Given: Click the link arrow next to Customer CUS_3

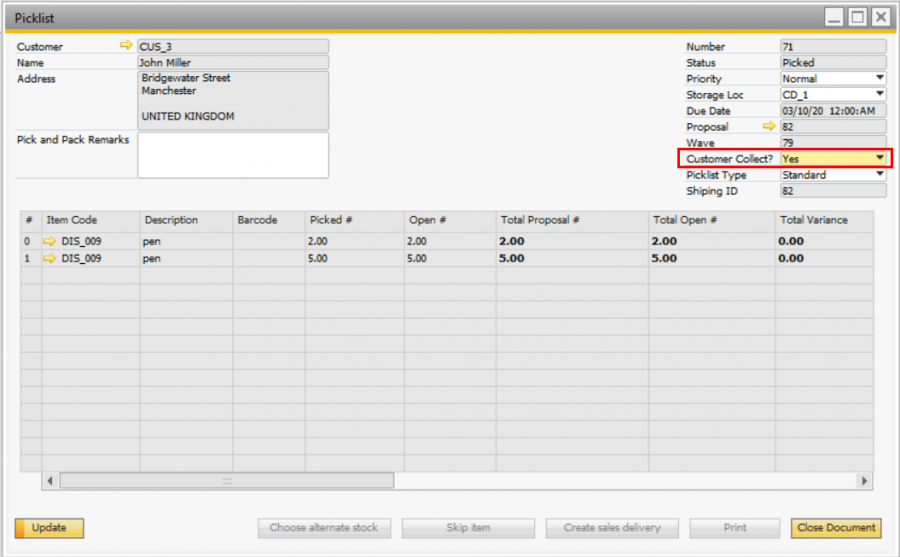Looking at the screenshot, I should tap(125, 46).
